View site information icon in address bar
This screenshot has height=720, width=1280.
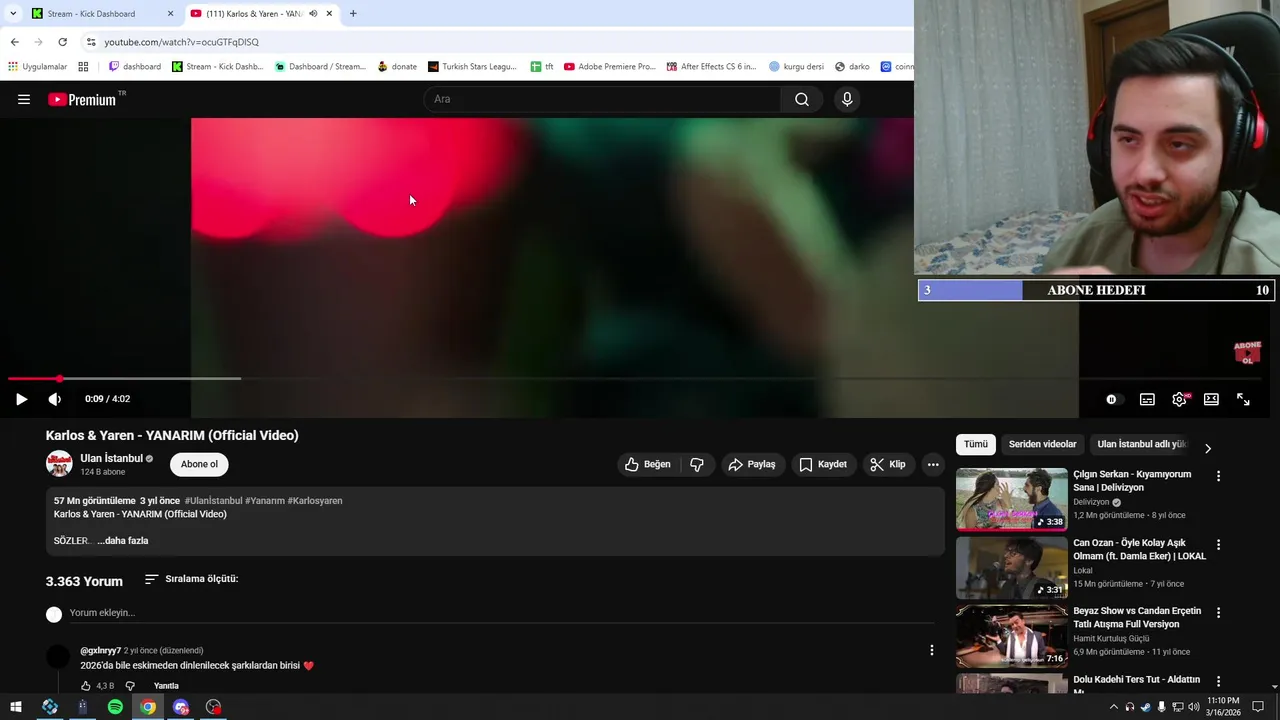(91, 42)
